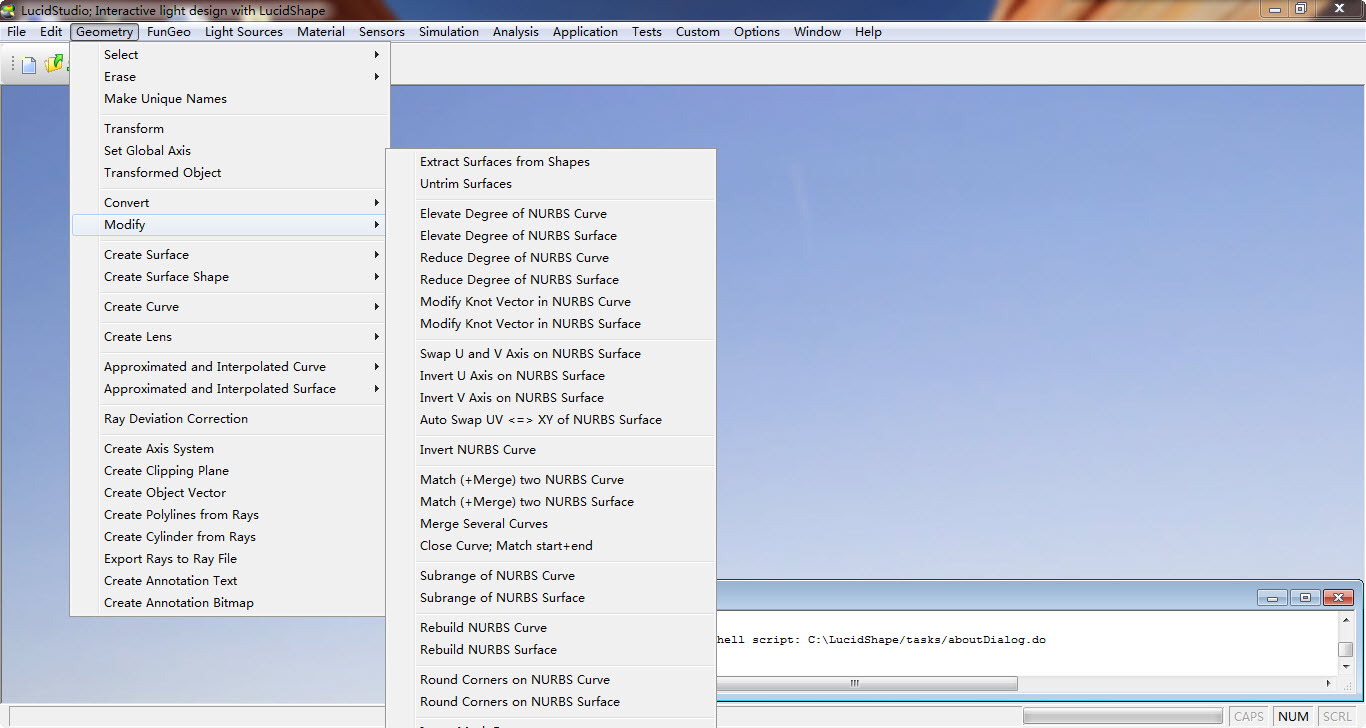Expand the Convert submenu
The height and width of the screenshot is (728, 1366).
click(x=229, y=203)
